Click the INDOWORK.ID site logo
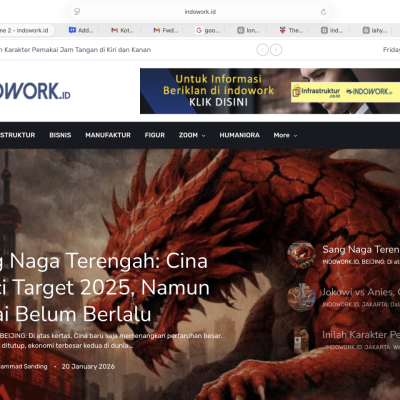 [x=35, y=91]
